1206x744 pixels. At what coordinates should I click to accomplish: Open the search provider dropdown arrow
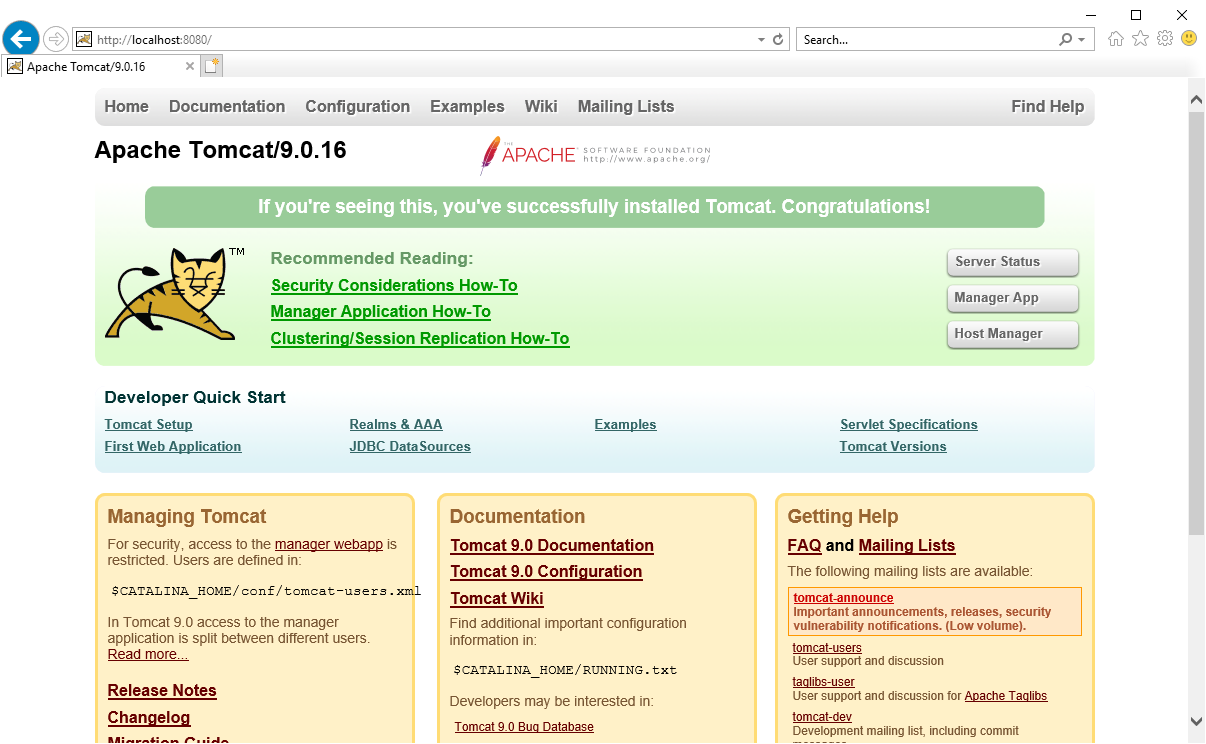click(1082, 40)
